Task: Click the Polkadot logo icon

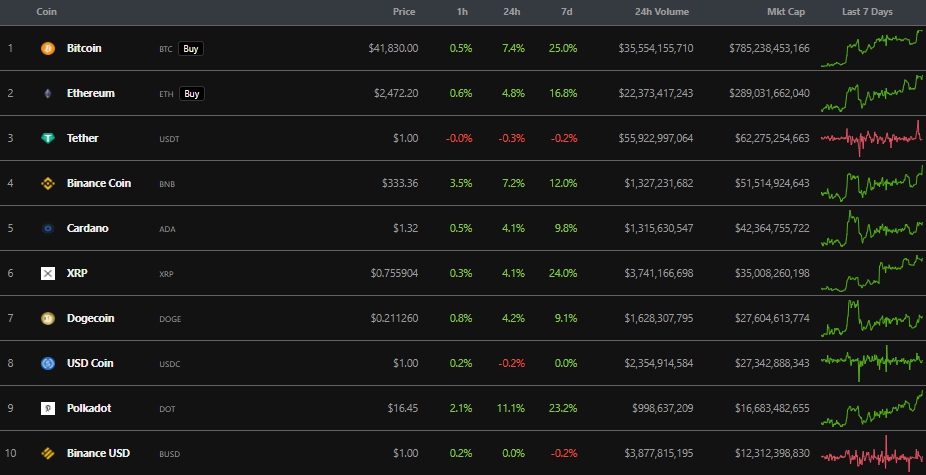Action: point(47,408)
